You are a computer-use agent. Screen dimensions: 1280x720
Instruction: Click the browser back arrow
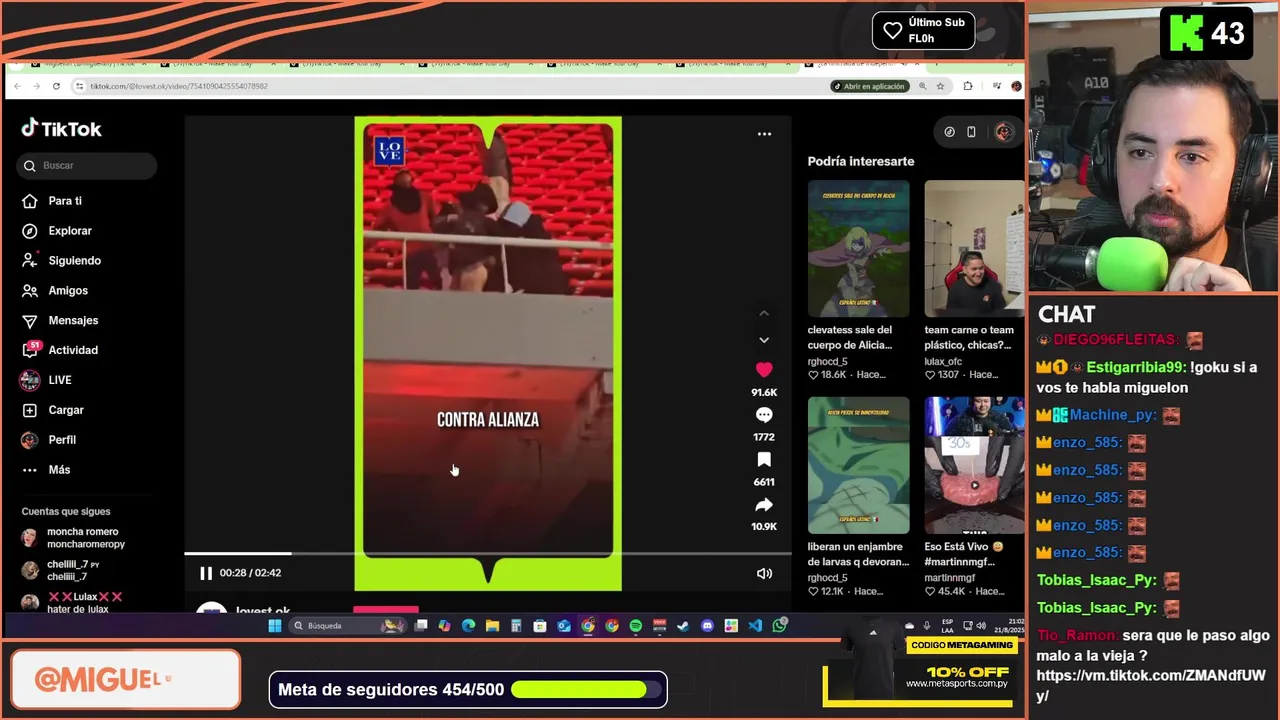[17, 86]
